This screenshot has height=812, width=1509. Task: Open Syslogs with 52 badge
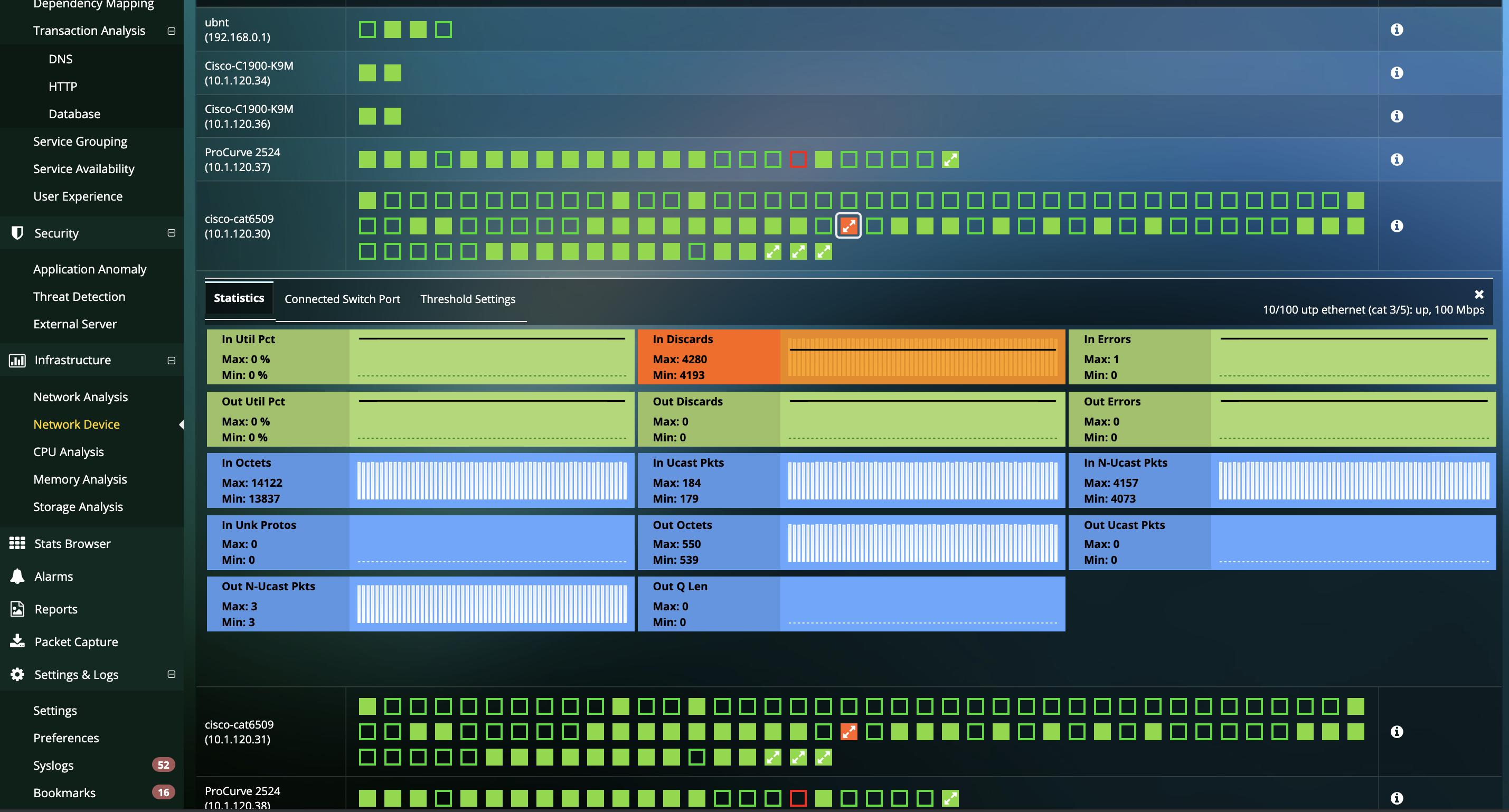[x=53, y=765]
